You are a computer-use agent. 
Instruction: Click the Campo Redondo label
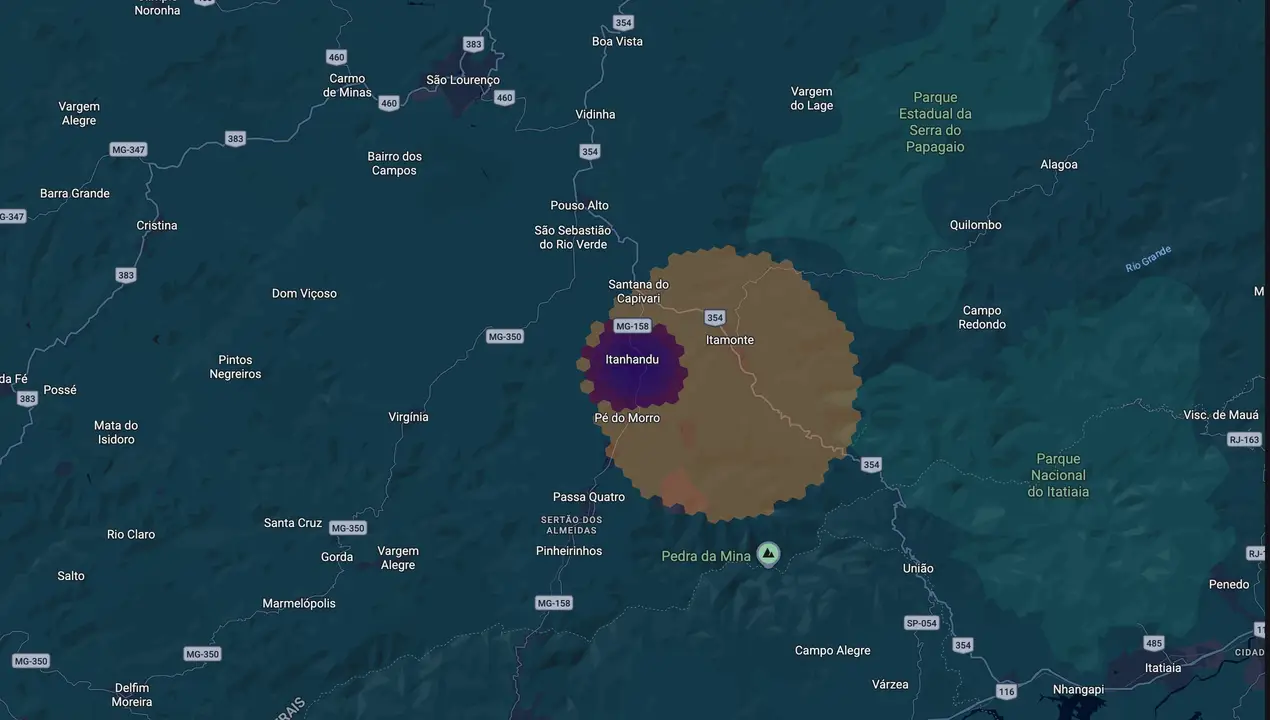point(982,318)
